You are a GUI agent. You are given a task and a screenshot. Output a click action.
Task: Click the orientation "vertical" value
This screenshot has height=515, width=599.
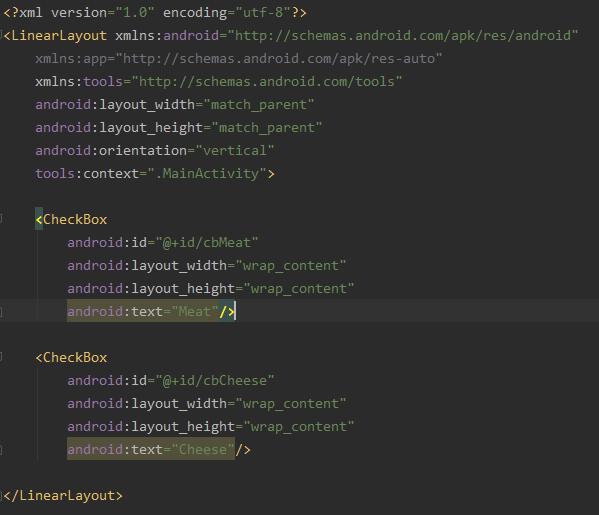[235, 150]
